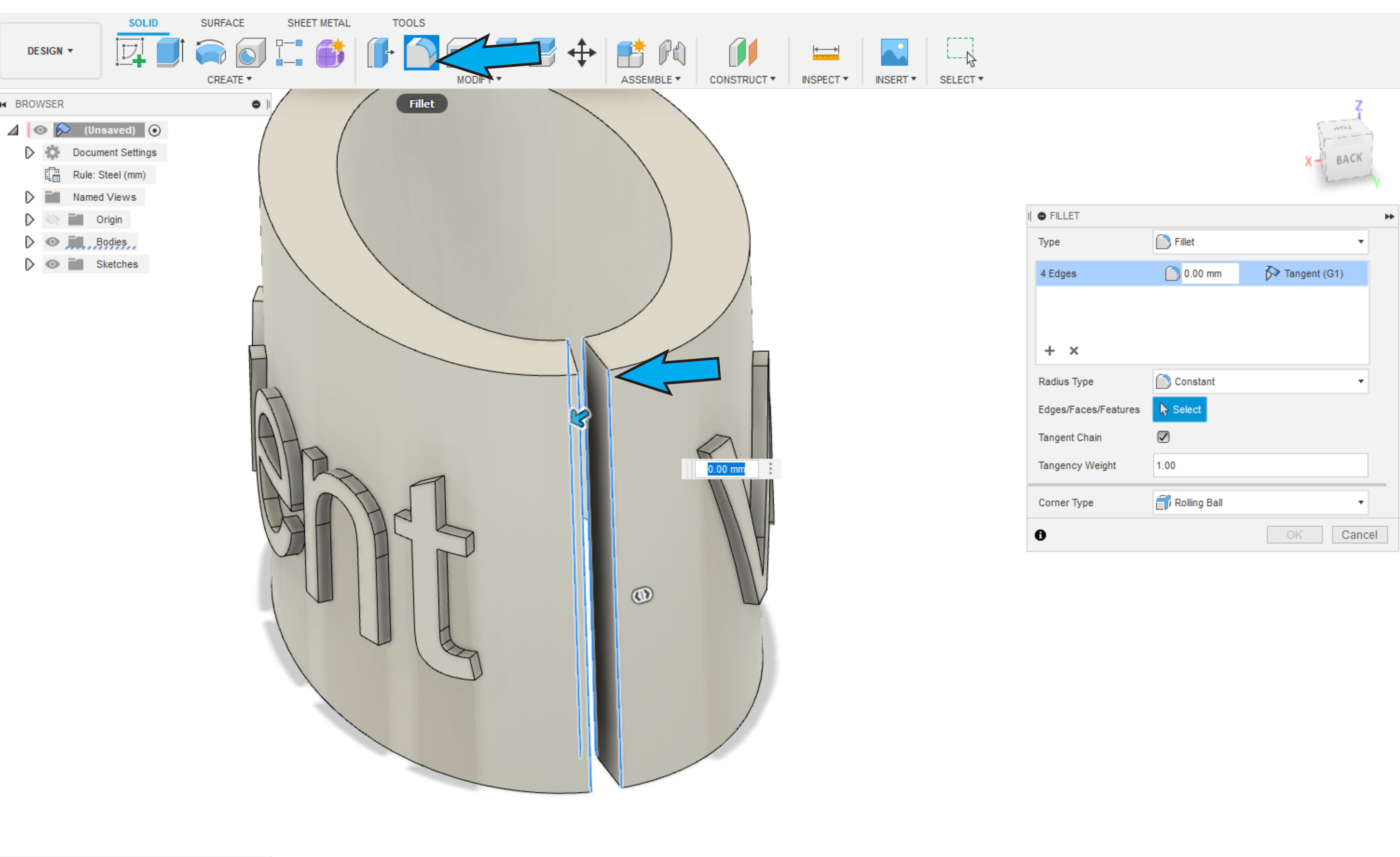The image size is (1400, 857).
Task: Select the Press Pull tool icon
Action: coord(379,53)
